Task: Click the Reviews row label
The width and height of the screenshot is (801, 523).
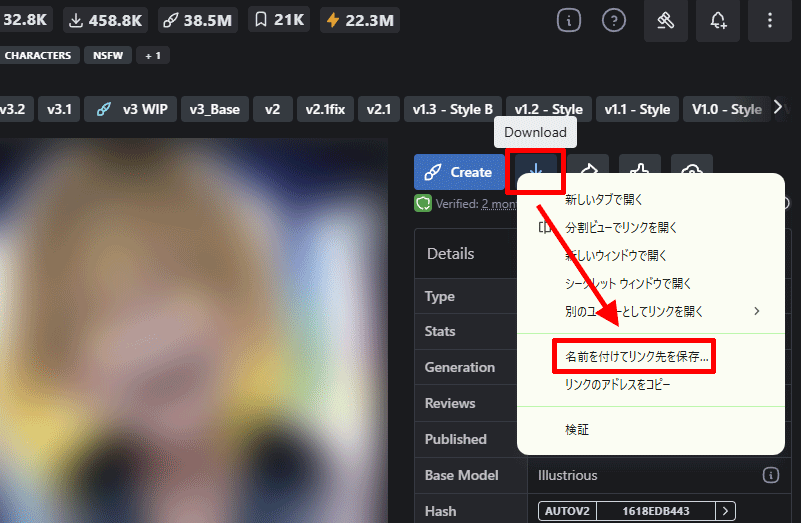Action: (x=450, y=403)
